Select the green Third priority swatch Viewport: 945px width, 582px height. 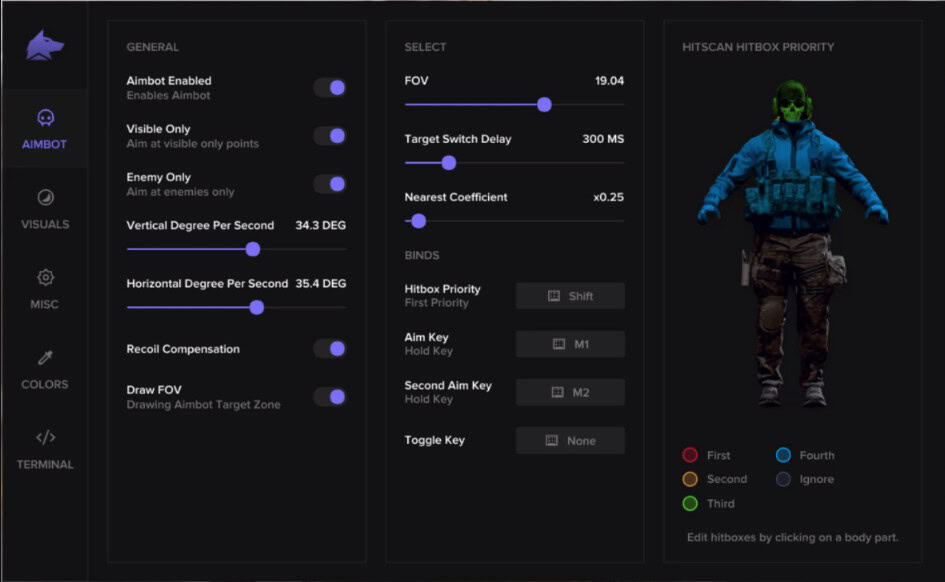pyautogui.click(x=690, y=503)
